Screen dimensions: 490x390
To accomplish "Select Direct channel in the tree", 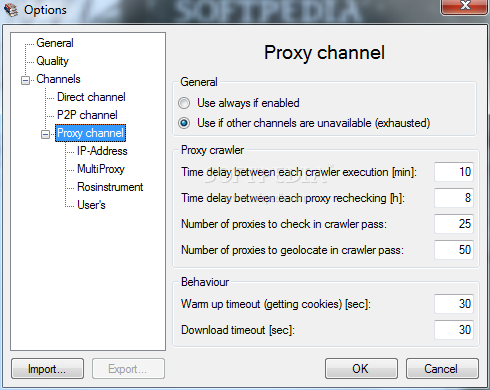I will pos(91,97).
